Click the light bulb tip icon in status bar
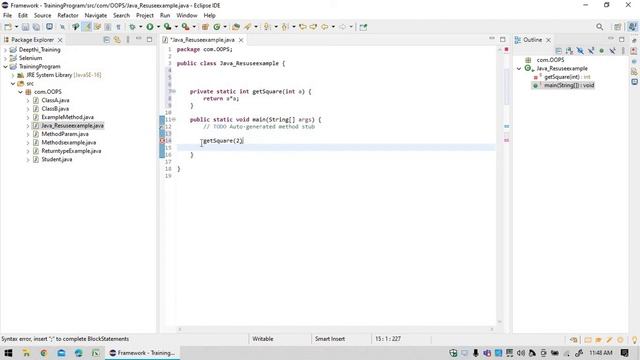640x360 pixels. tap(634, 340)
